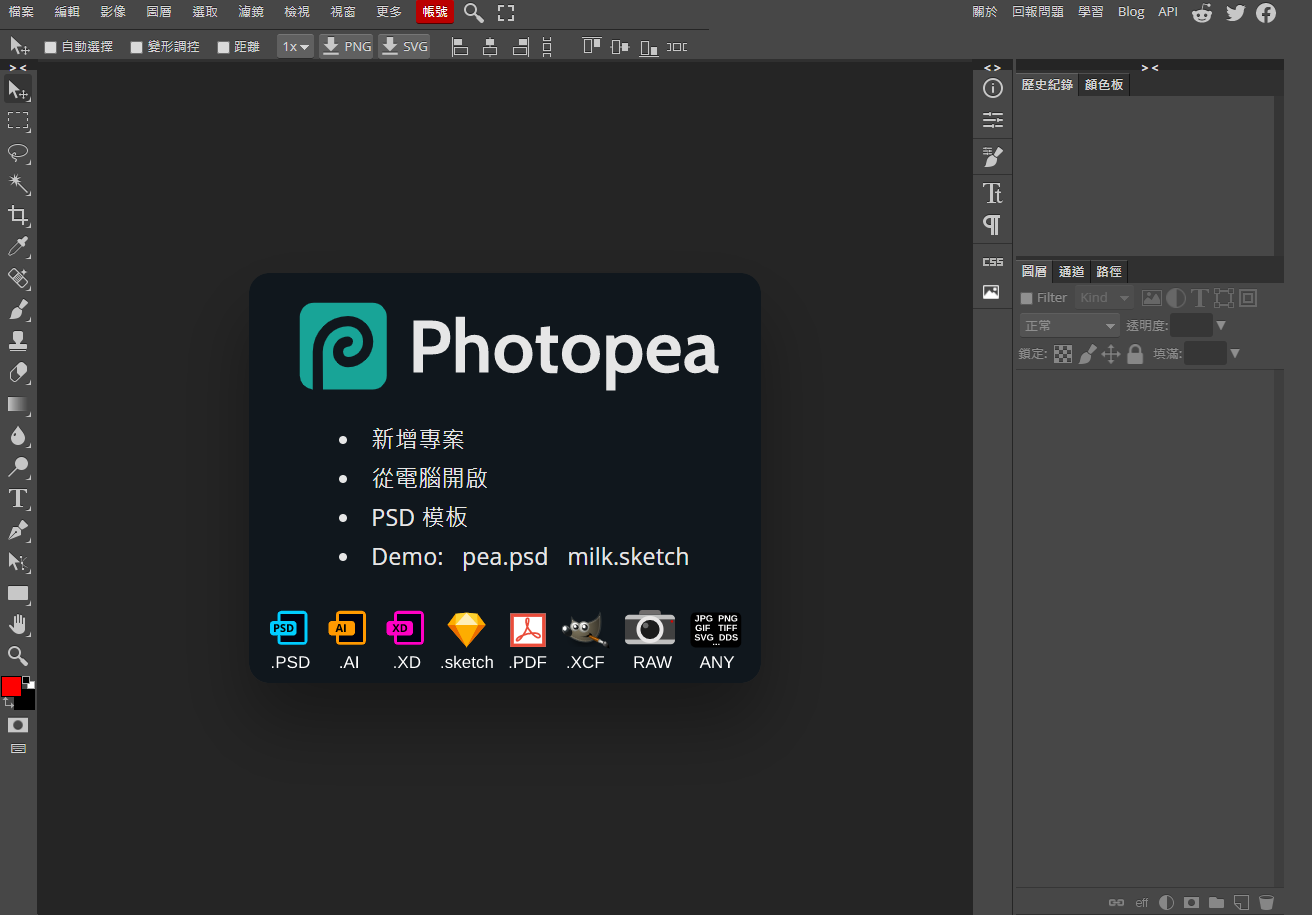Viewport: 1312px width, 915px height.
Task: Click the red 帳號 account button
Action: point(435,12)
